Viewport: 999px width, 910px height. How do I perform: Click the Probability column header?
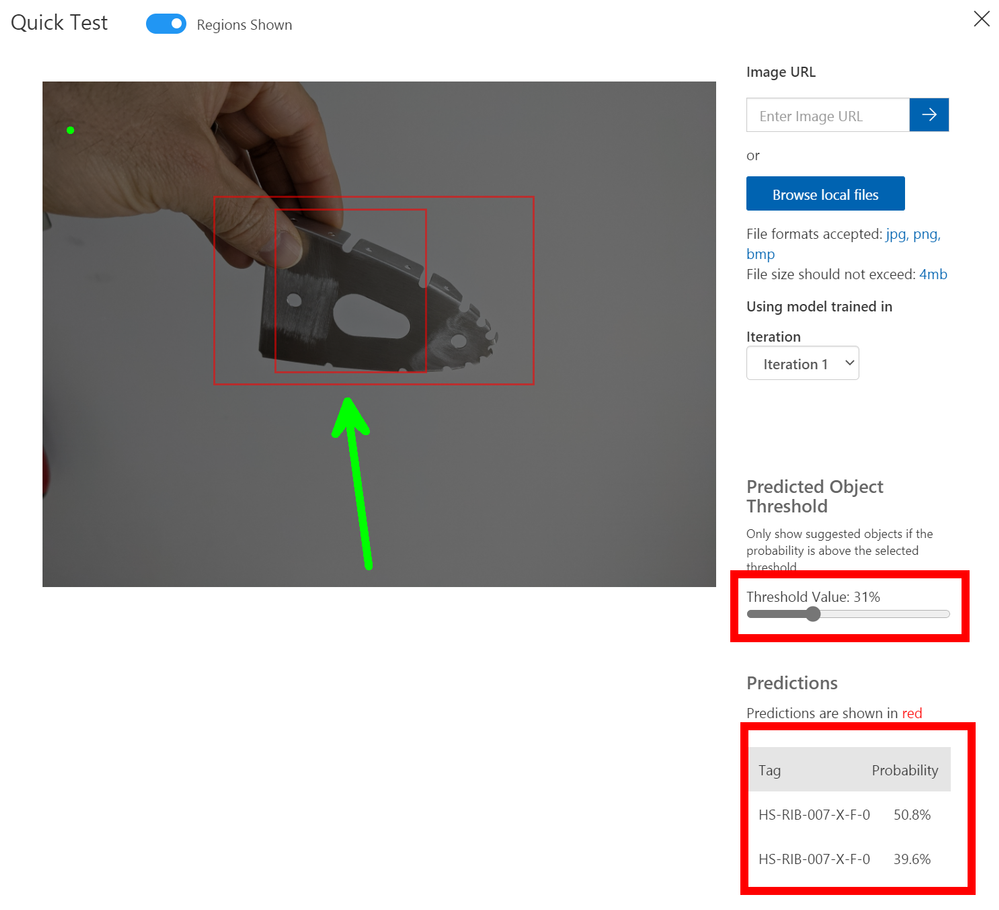(905, 770)
